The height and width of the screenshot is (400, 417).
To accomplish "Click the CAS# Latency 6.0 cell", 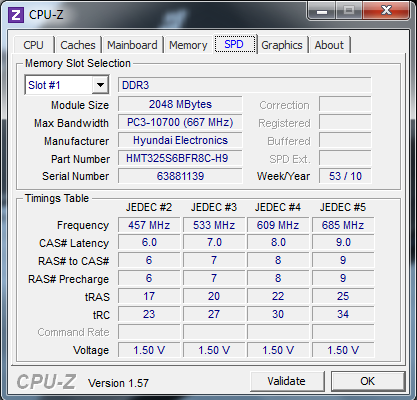I will pos(149,242).
